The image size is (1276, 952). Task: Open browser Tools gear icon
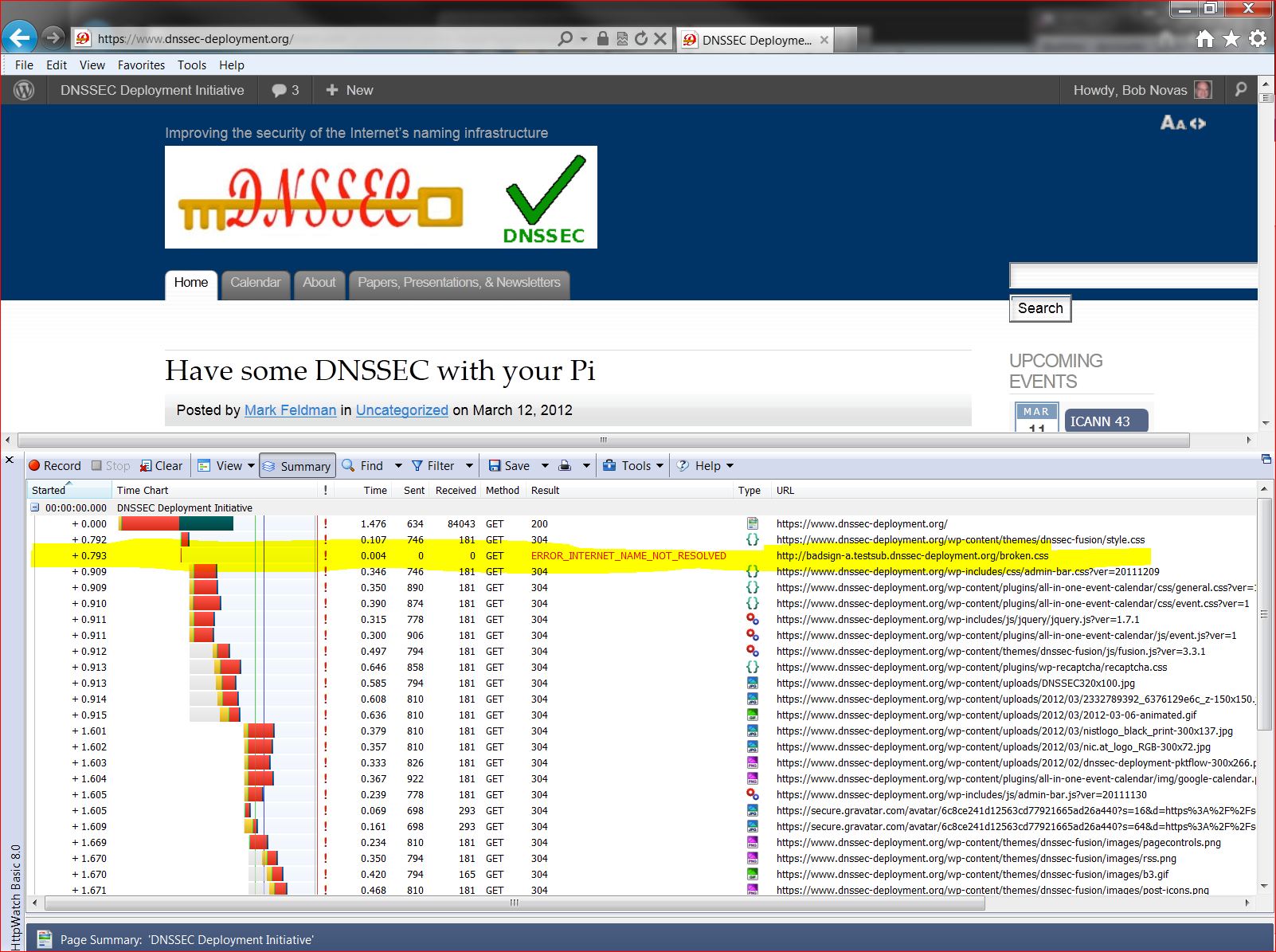(x=1258, y=38)
